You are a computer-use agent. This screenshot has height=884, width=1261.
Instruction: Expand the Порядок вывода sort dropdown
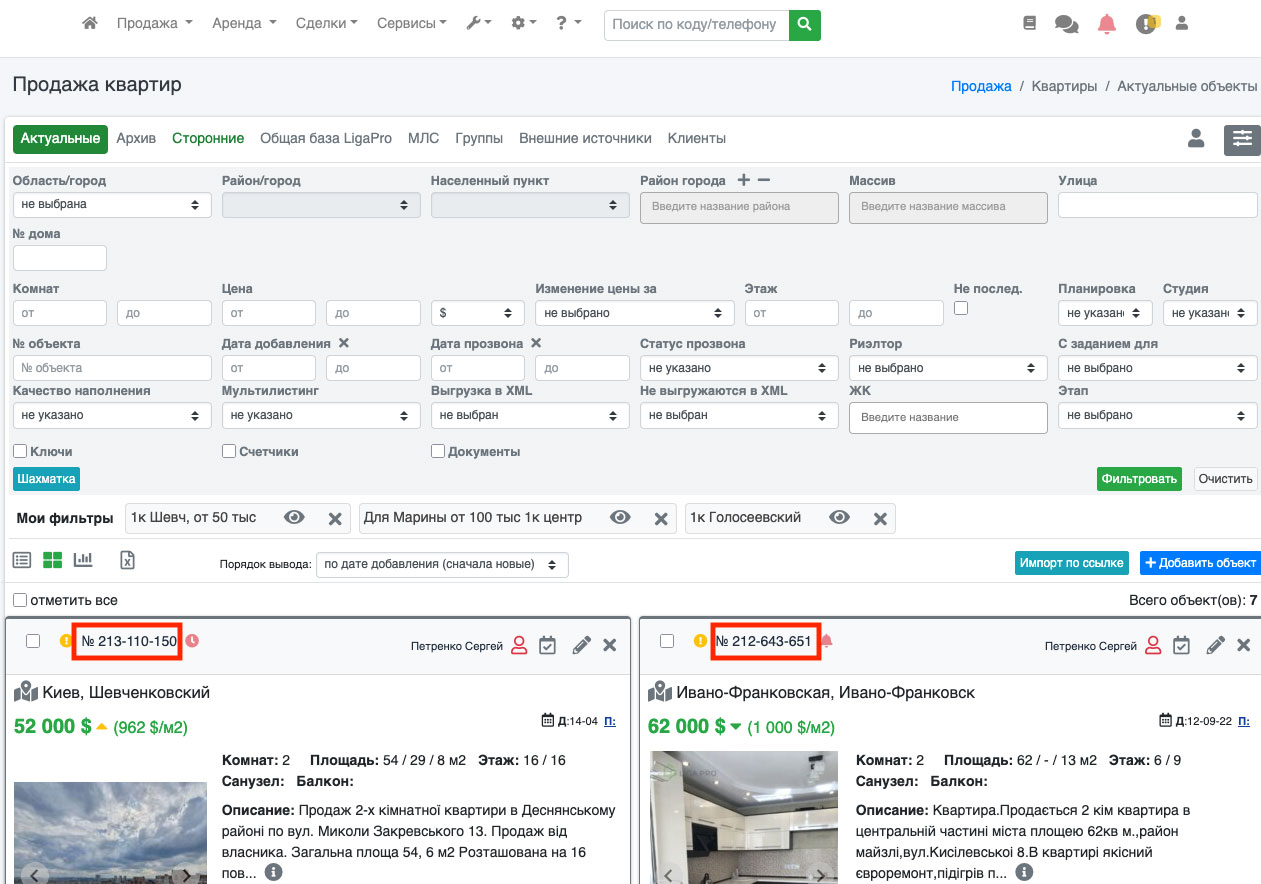(441, 565)
